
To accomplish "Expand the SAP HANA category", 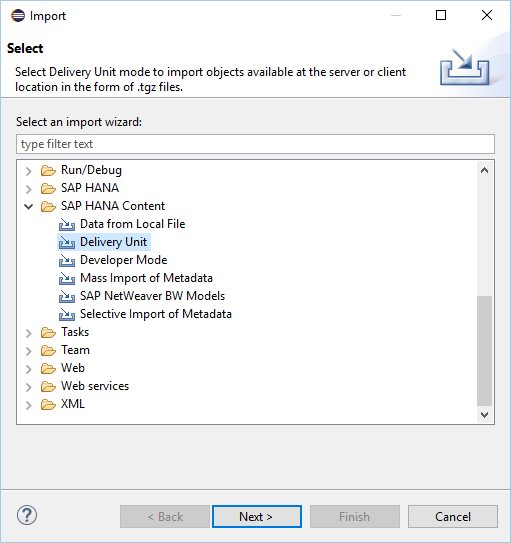I will [29, 189].
